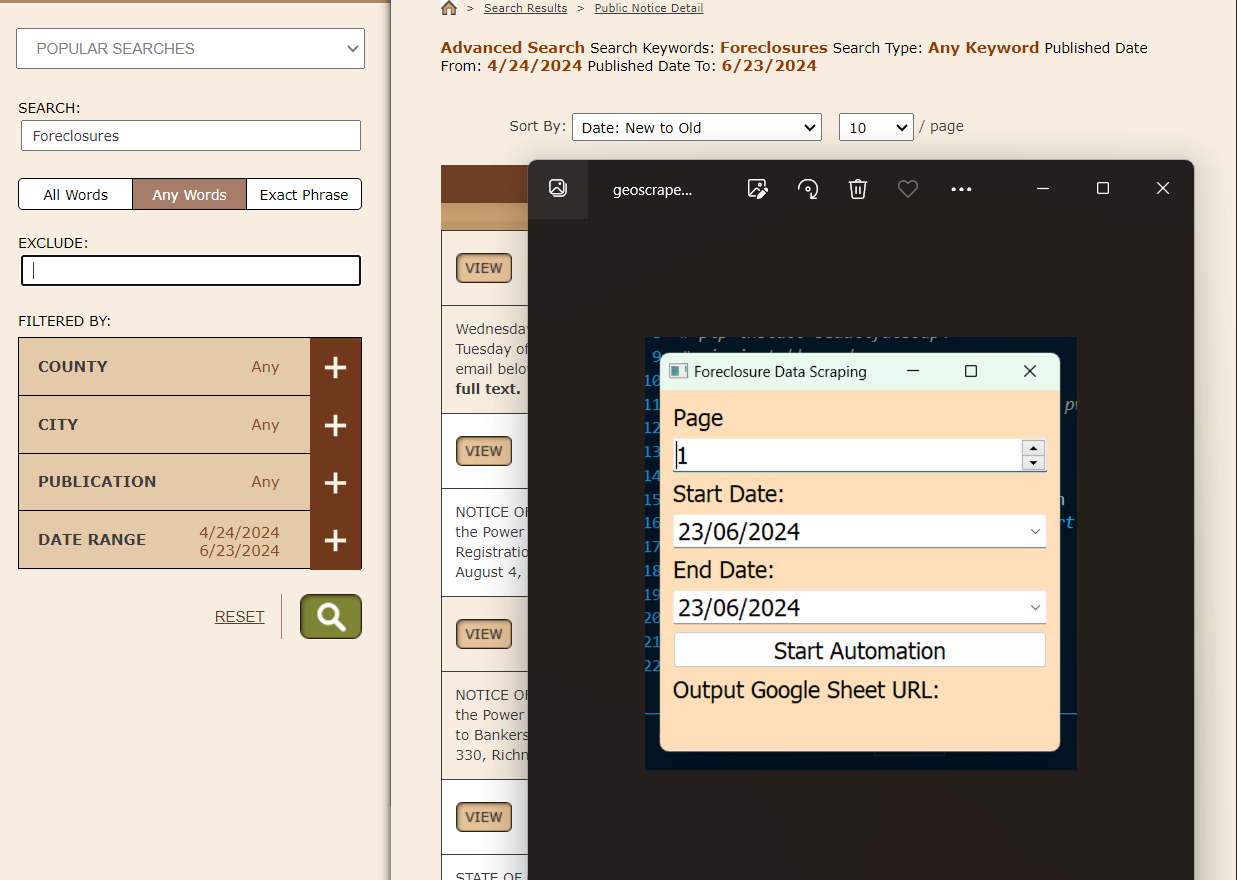Click into the Exclude text field
Image resolution: width=1237 pixels, height=880 pixels.
click(190, 271)
